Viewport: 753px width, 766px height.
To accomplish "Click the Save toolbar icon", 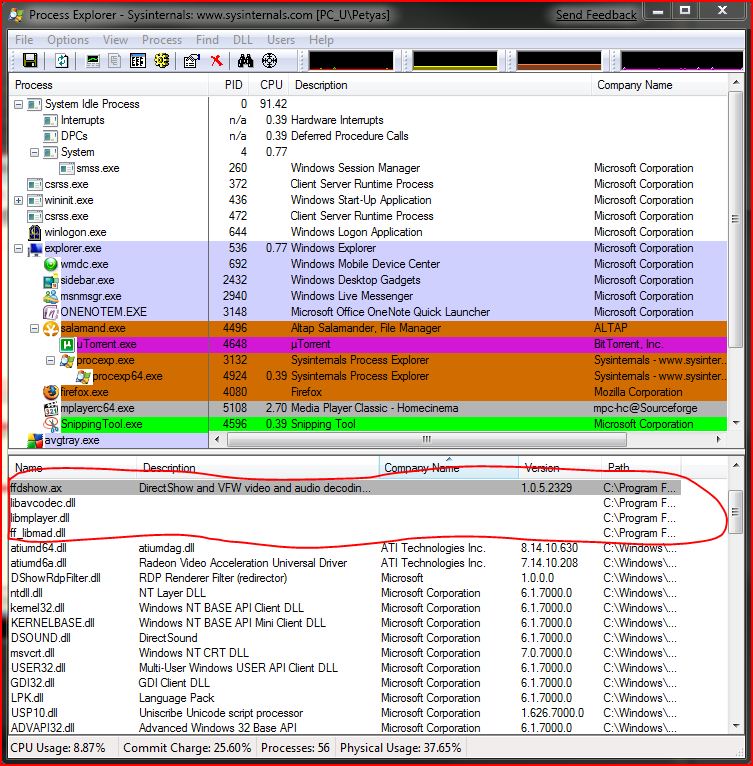I will [30, 61].
